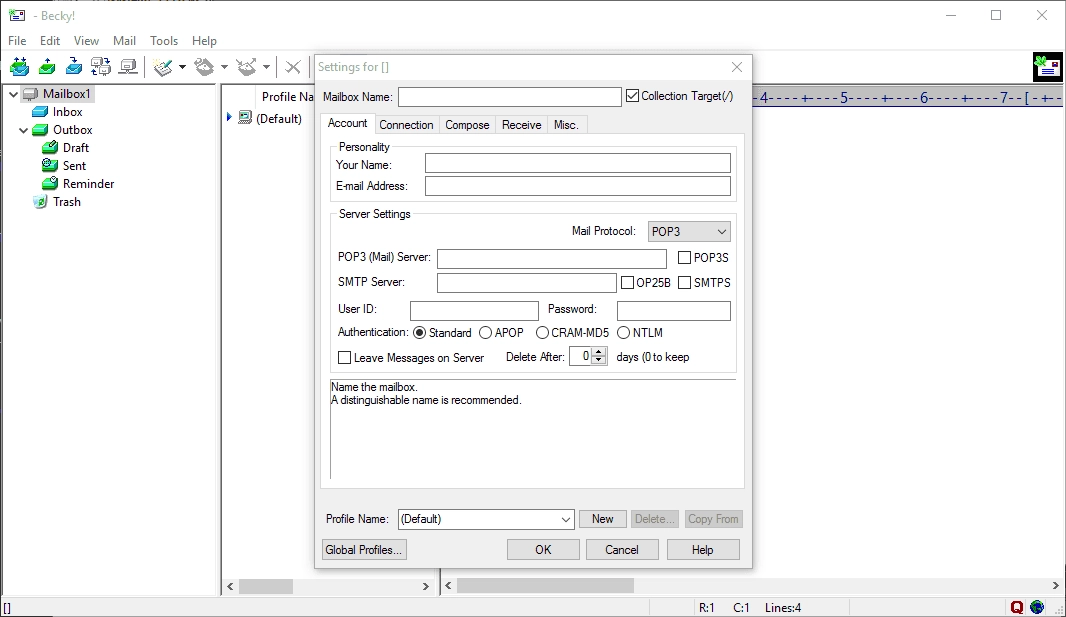Image resolution: width=1066 pixels, height=617 pixels.
Task: Open Global Profiles...
Action: click(x=364, y=550)
